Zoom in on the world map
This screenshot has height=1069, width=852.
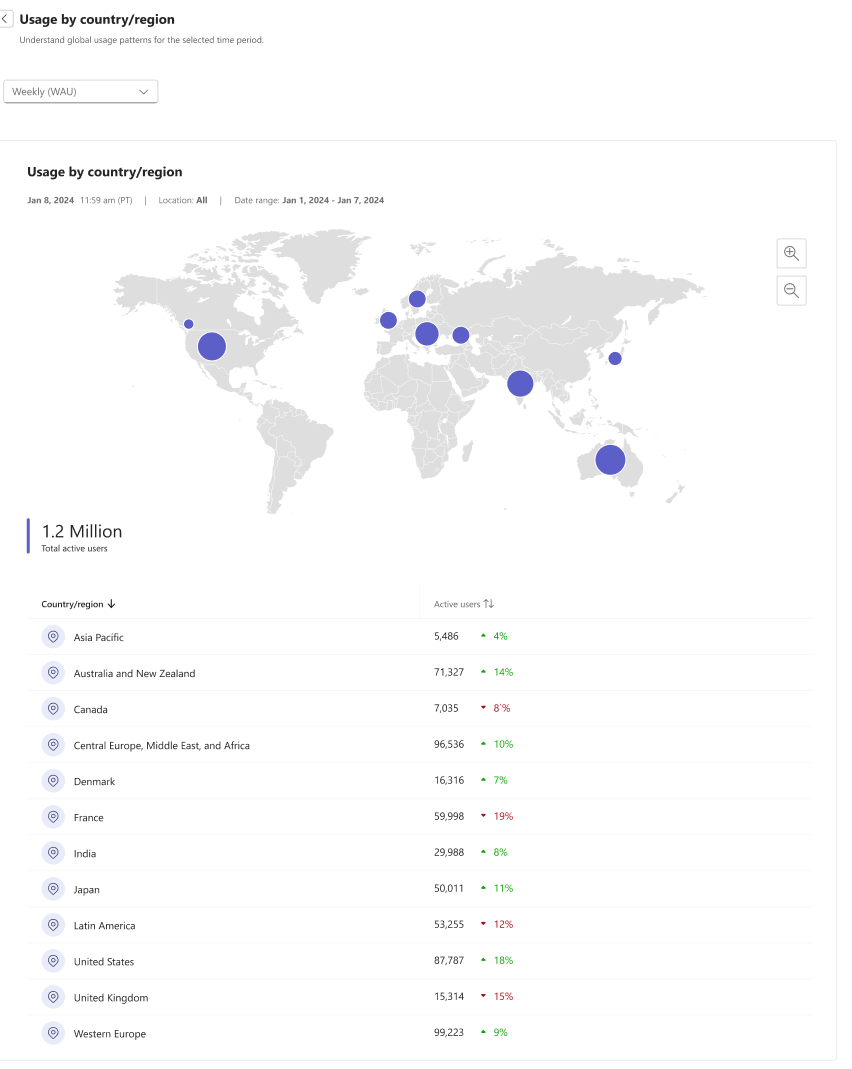pos(791,254)
